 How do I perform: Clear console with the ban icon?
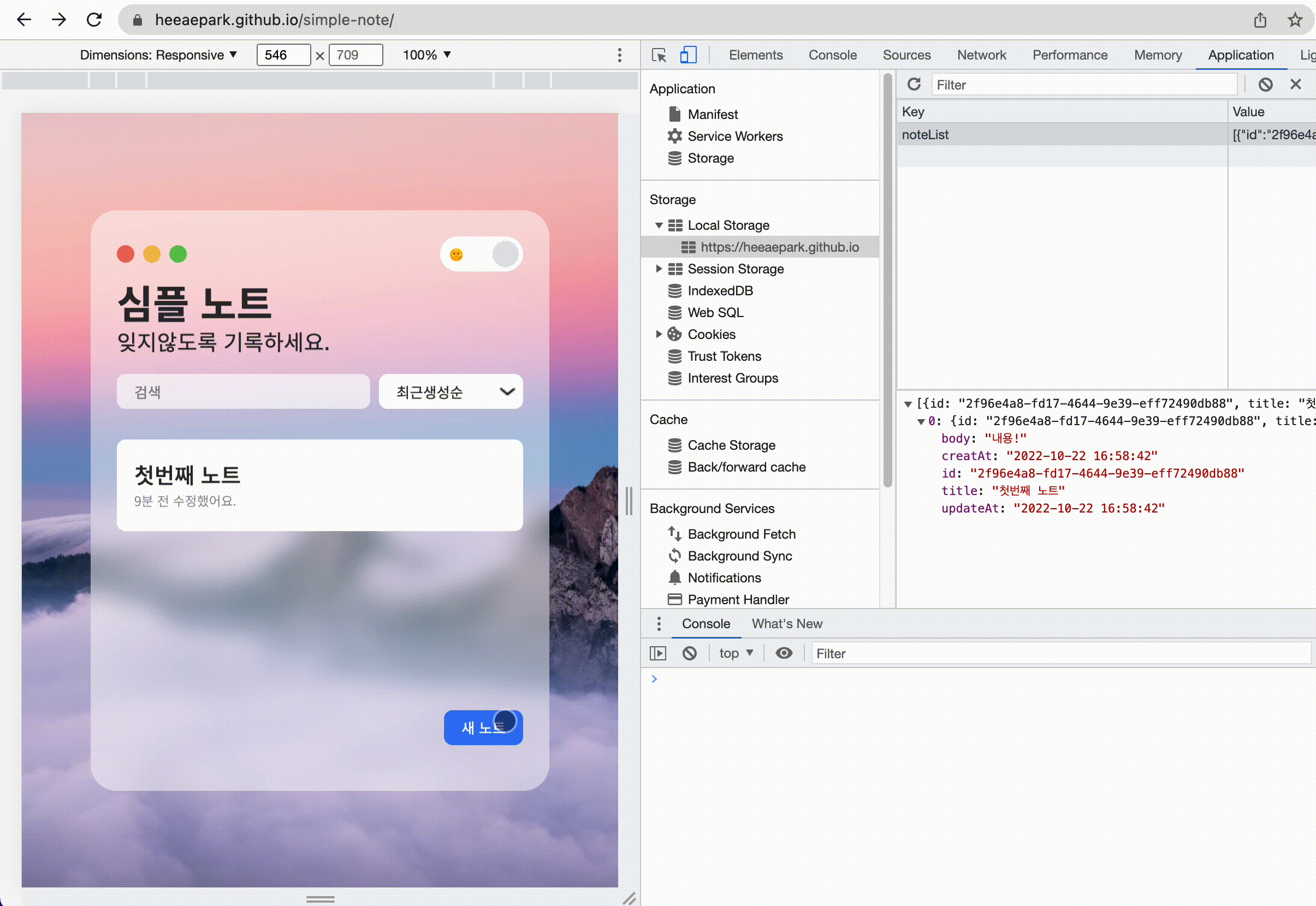click(690, 653)
